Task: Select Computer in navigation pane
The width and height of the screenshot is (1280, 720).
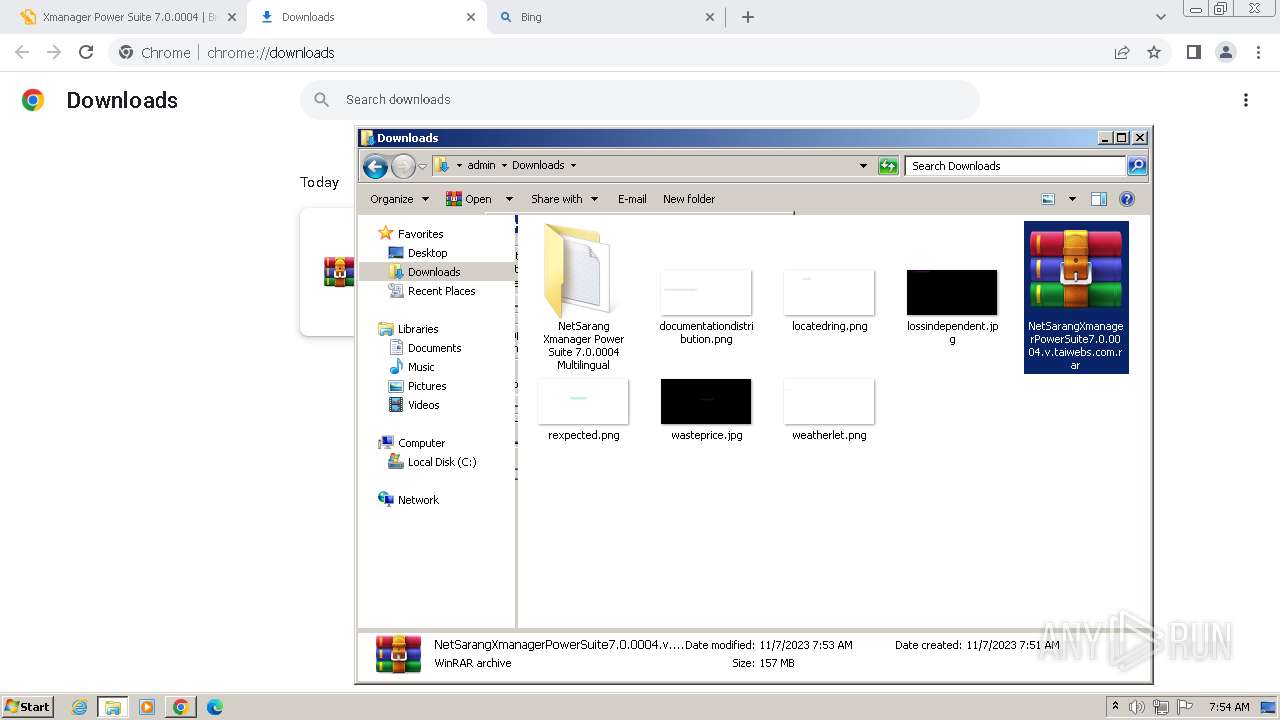Action: pyautogui.click(x=421, y=443)
